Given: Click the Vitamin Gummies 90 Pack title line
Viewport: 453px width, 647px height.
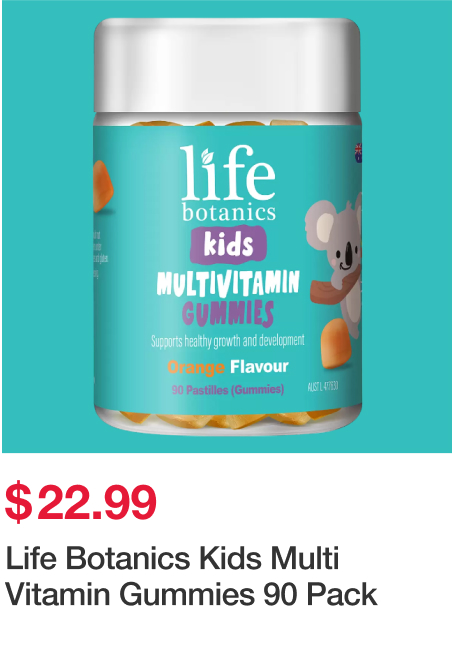Looking at the screenshot, I should point(191,595).
